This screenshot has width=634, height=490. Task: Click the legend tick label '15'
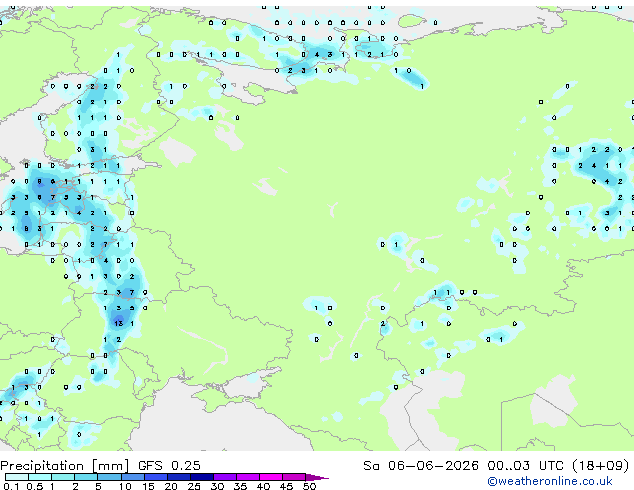148,486
